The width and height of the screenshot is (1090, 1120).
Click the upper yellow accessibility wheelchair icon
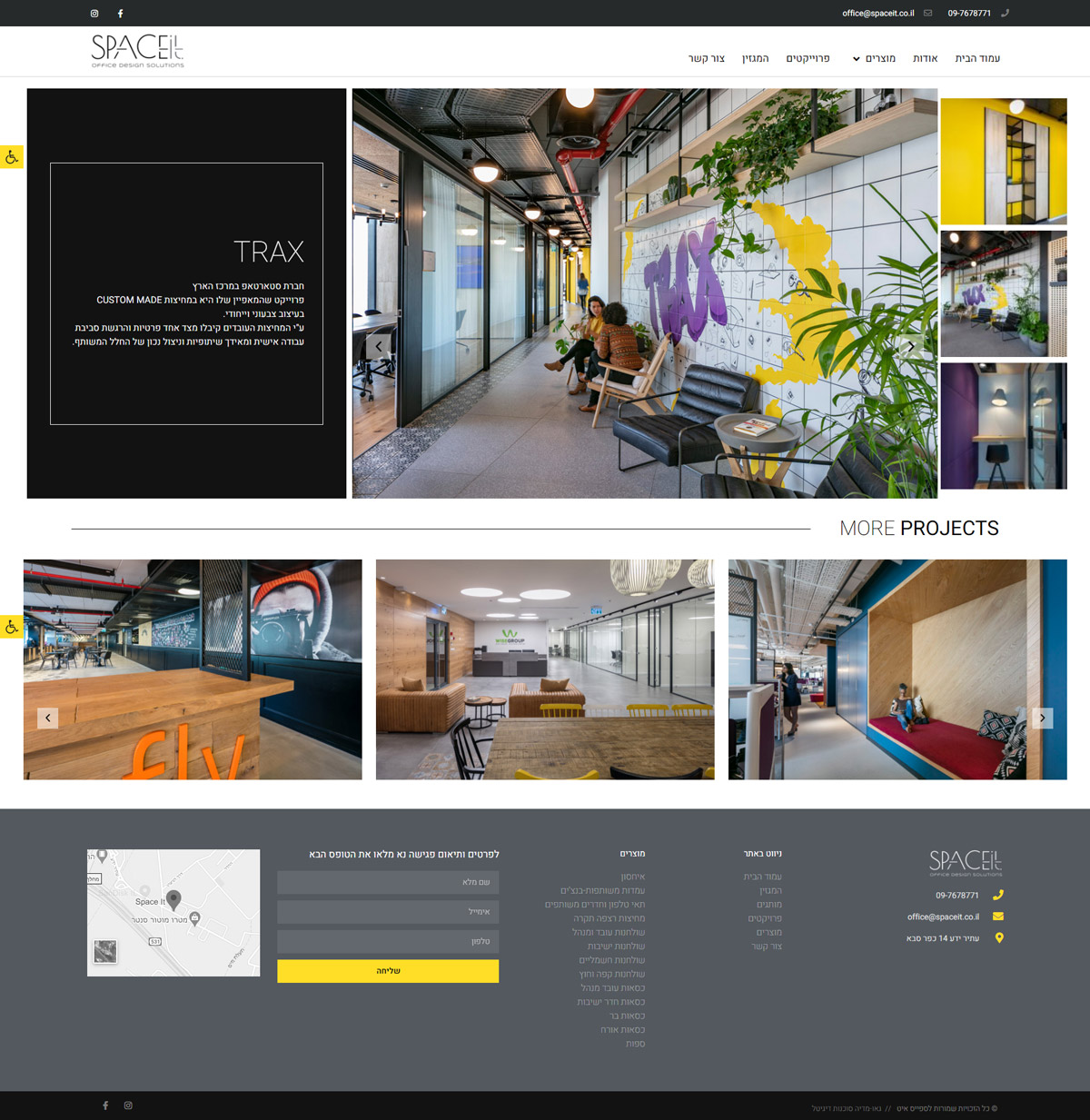coord(12,157)
